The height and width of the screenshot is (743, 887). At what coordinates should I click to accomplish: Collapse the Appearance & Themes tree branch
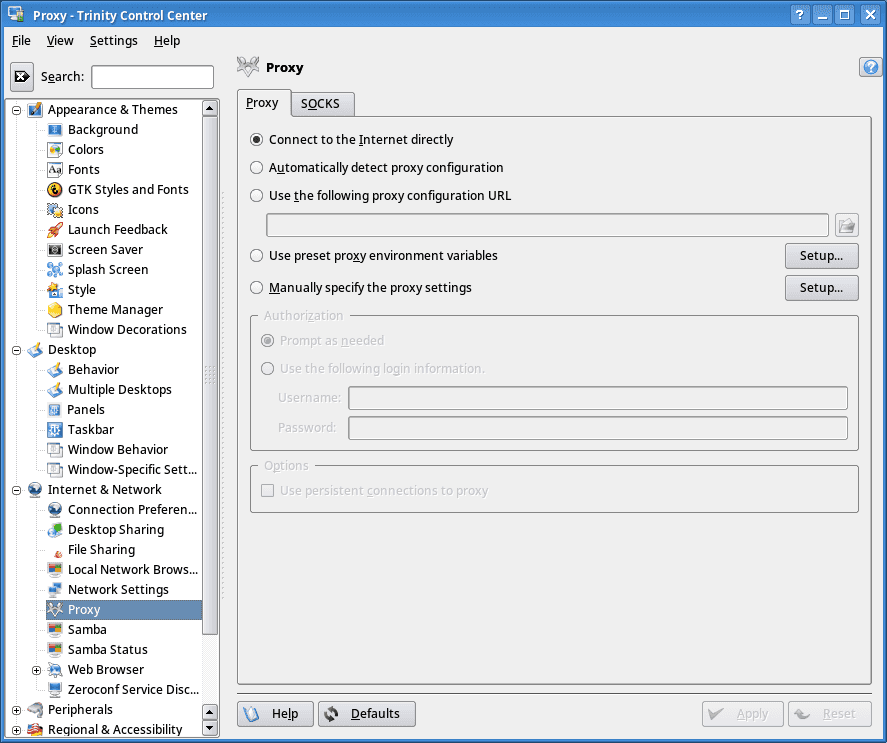(16, 110)
